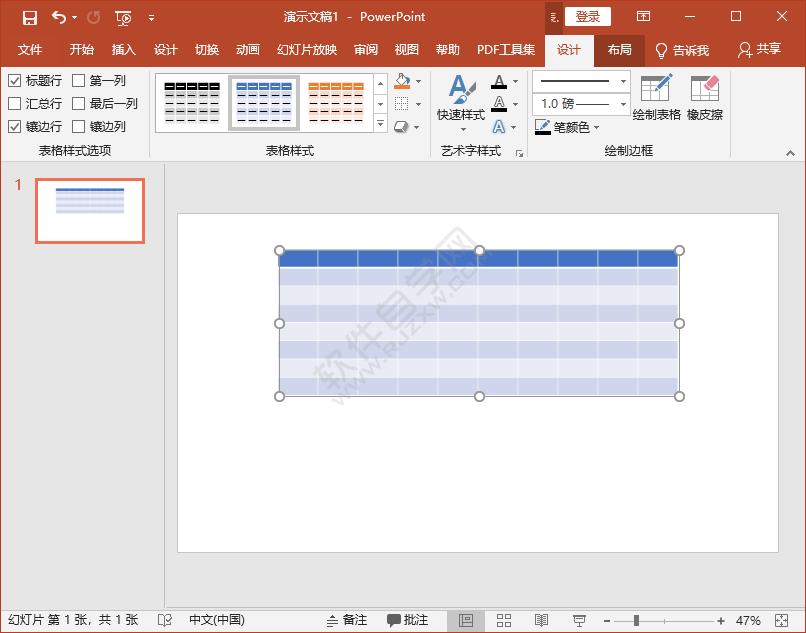This screenshot has width=806, height=633.
Task: Start slideshow from the status bar icon
Action: click(578, 619)
